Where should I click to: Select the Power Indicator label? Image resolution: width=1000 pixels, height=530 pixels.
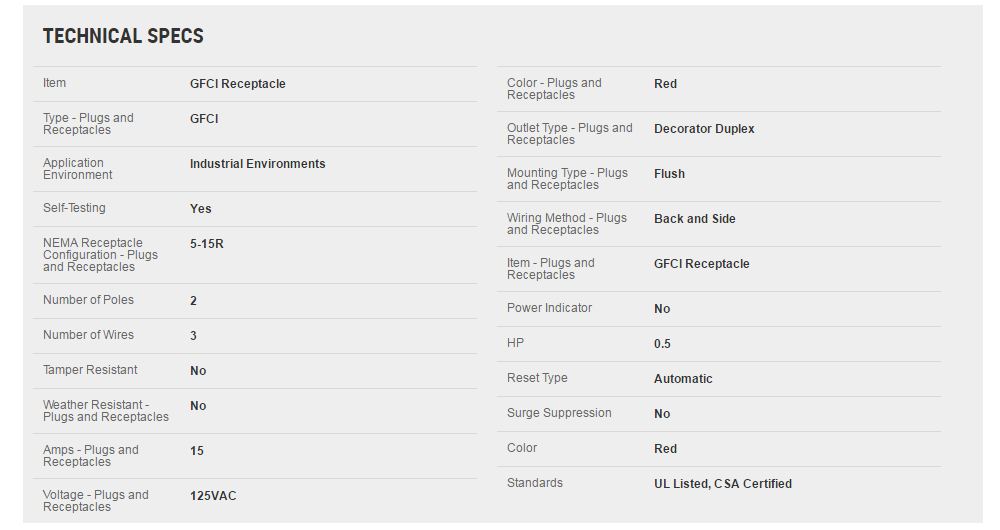549,308
